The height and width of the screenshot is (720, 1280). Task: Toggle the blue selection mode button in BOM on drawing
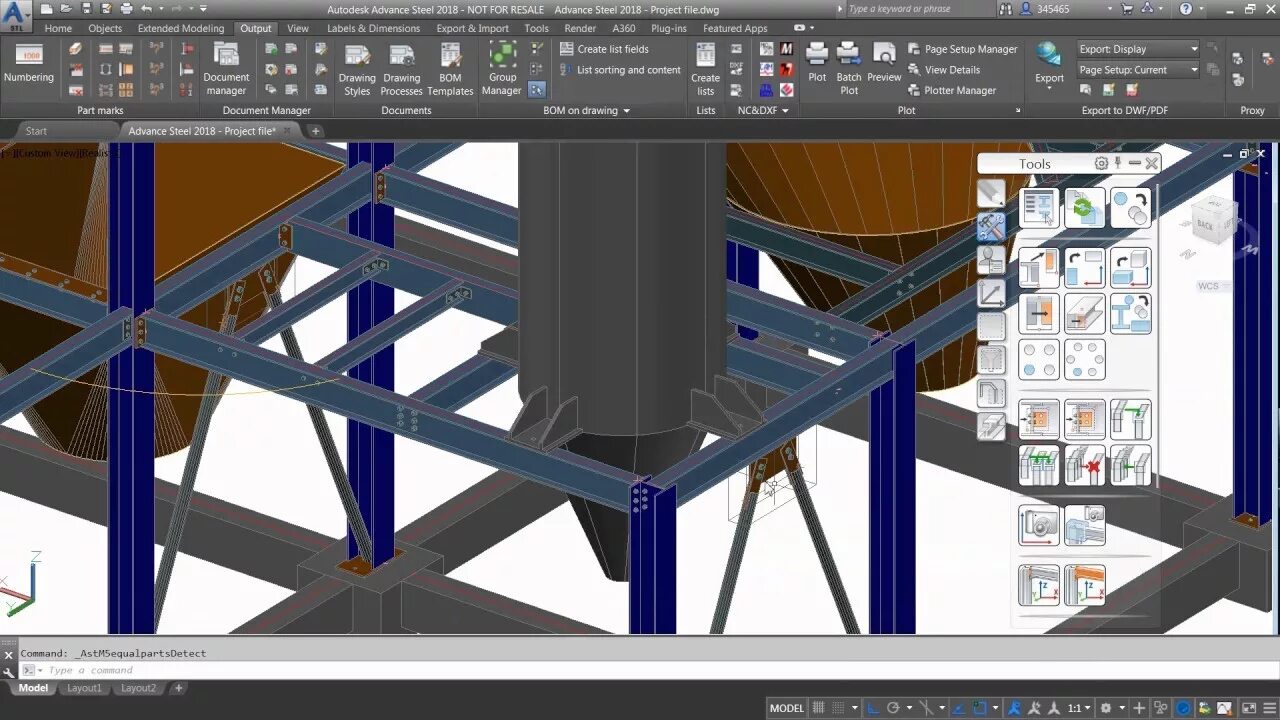537,89
